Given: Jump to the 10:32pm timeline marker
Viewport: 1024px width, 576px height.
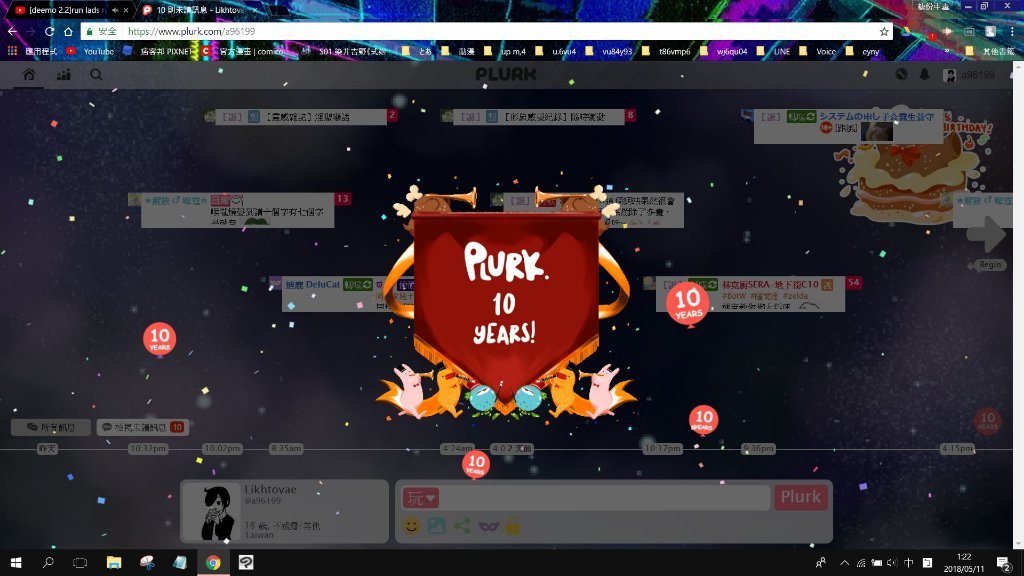Looking at the screenshot, I should (148, 449).
